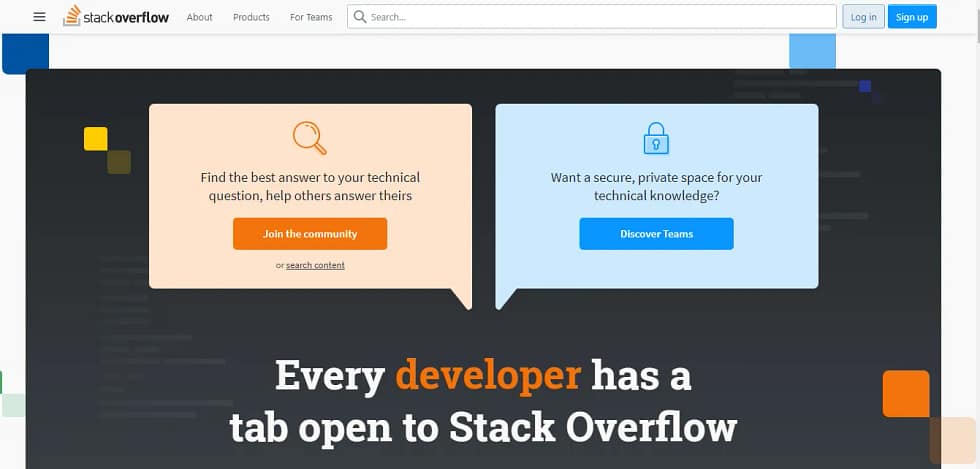
Task: Focus the Search input field
Action: click(600, 17)
